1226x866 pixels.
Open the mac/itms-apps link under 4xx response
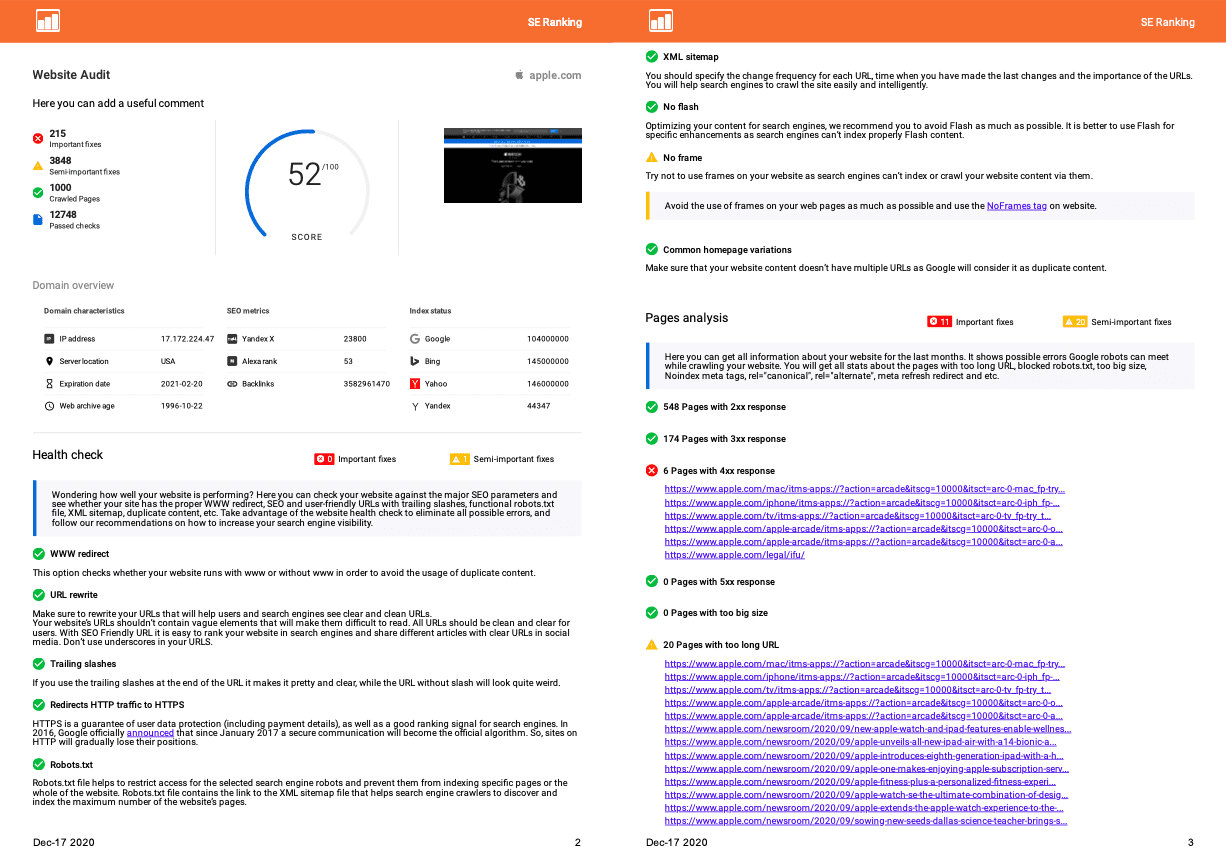(x=865, y=490)
